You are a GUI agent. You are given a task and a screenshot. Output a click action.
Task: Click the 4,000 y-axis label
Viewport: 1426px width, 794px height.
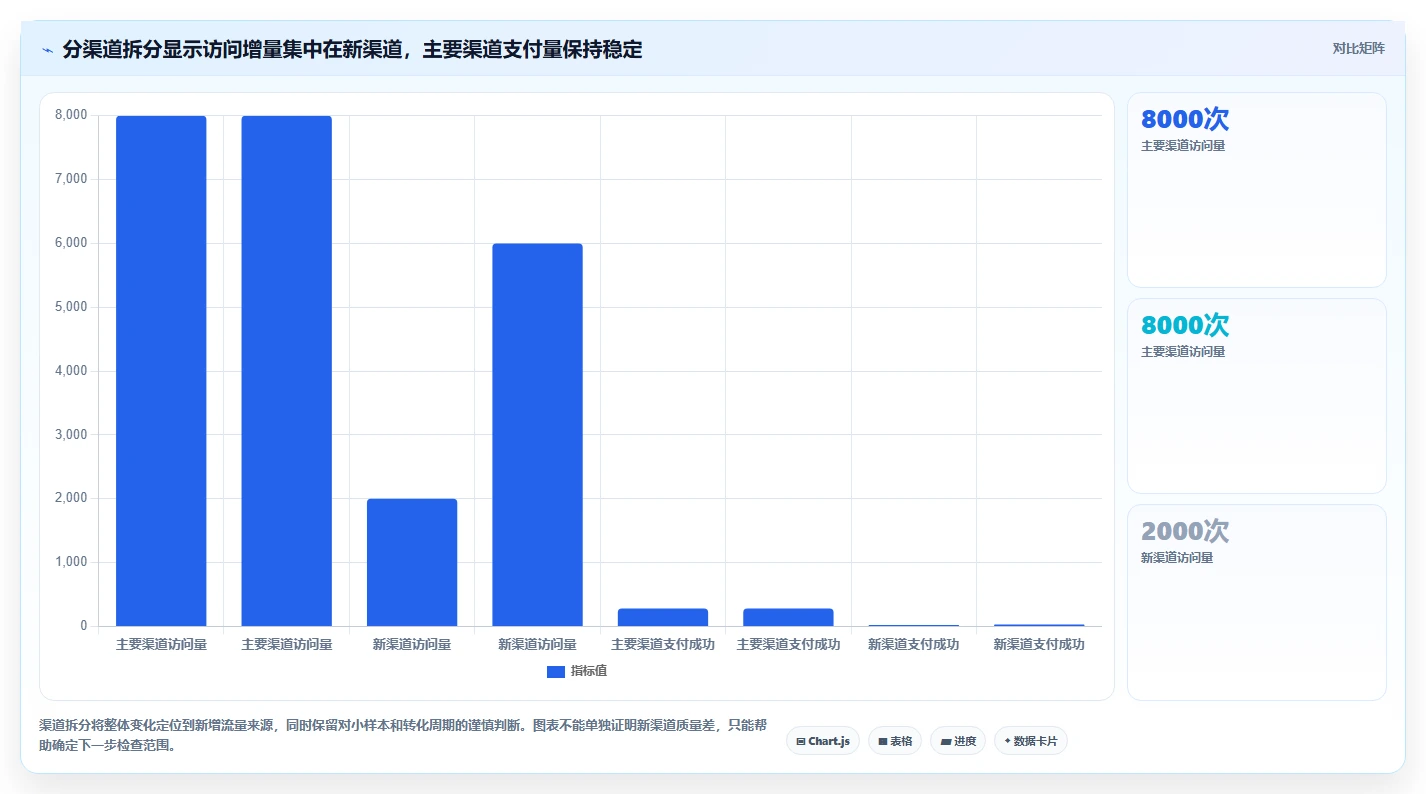[x=71, y=371]
